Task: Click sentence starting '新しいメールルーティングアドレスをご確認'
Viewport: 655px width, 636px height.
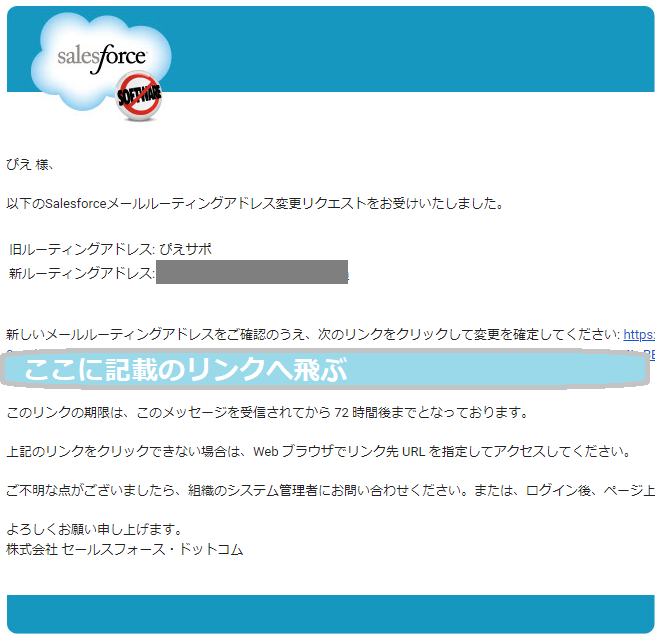Action: 313,334
